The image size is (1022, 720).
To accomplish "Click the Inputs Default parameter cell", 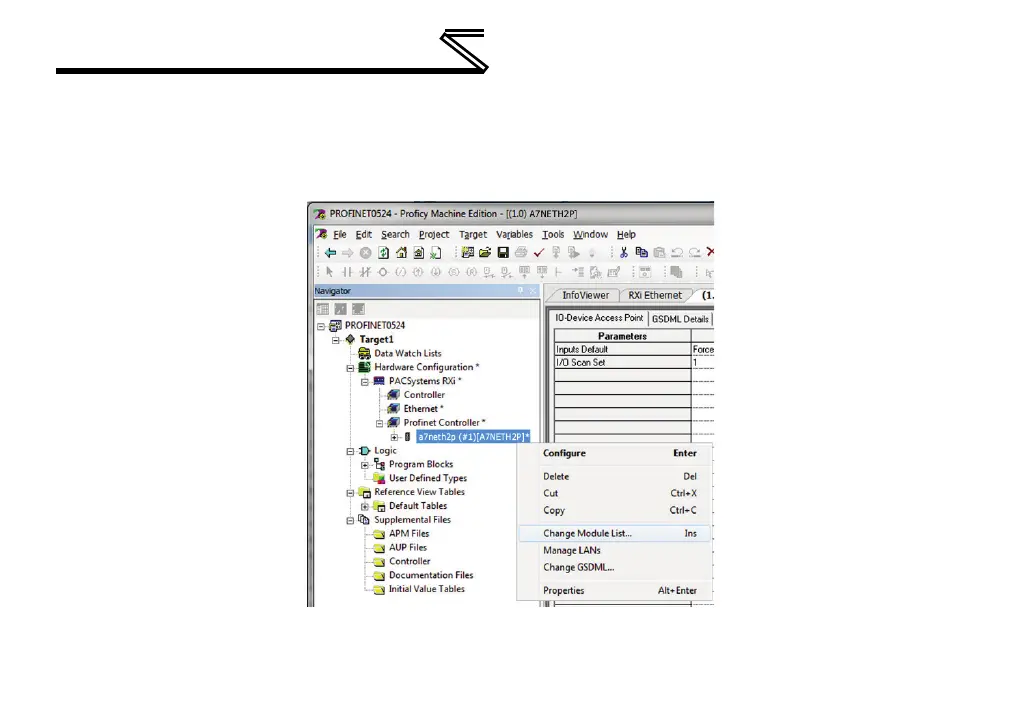I will [x=622, y=349].
